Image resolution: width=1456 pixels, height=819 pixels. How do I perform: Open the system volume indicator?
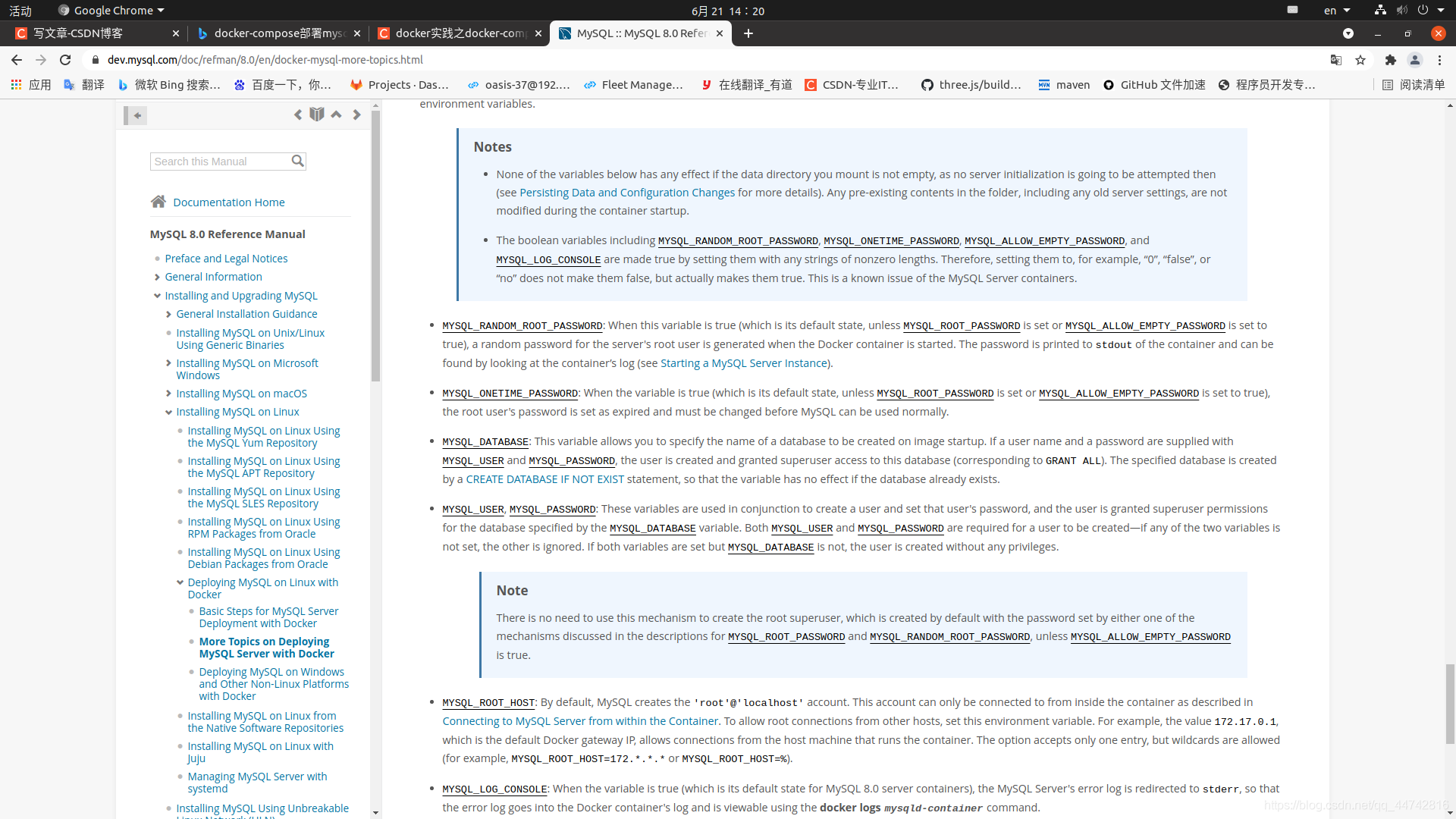(1401, 11)
